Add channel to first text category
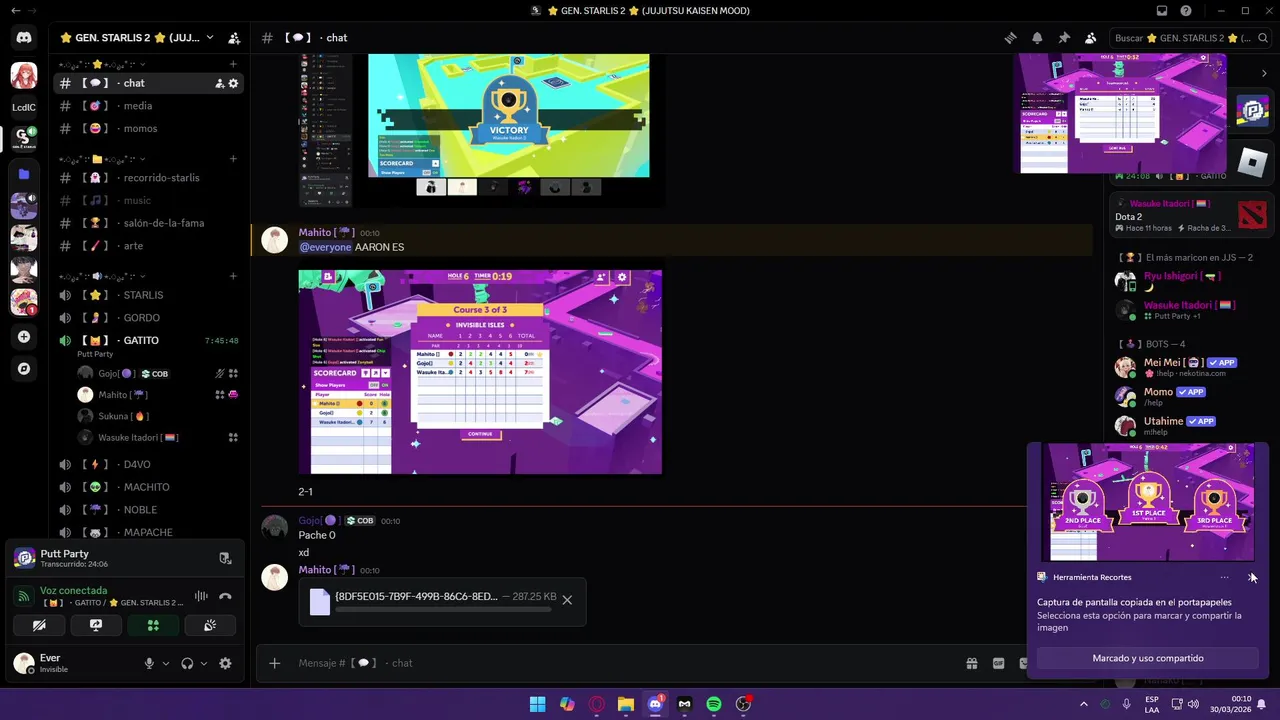The width and height of the screenshot is (1280, 720). (x=233, y=64)
